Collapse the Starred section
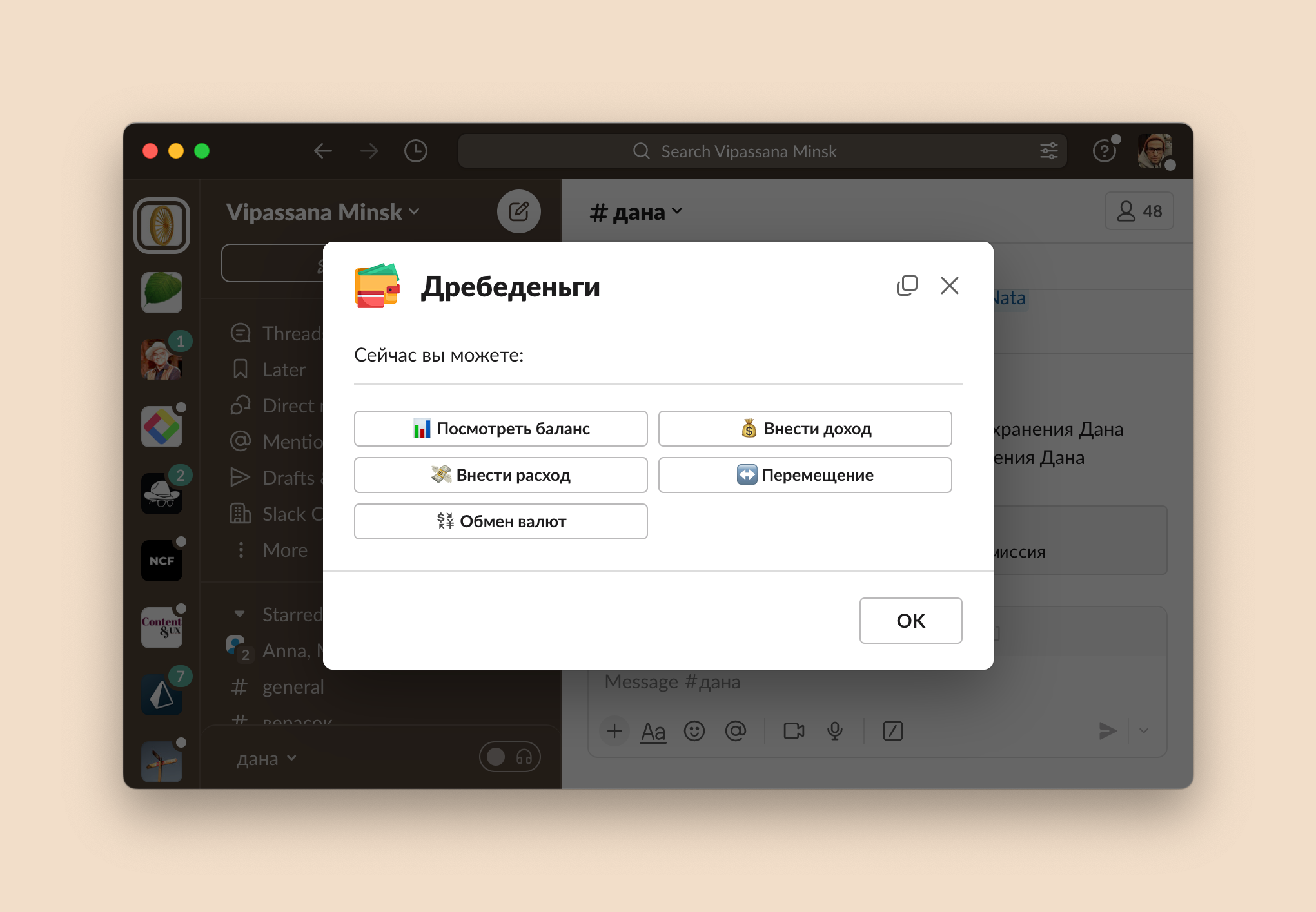Image resolution: width=1316 pixels, height=912 pixels. tap(240, 614)
